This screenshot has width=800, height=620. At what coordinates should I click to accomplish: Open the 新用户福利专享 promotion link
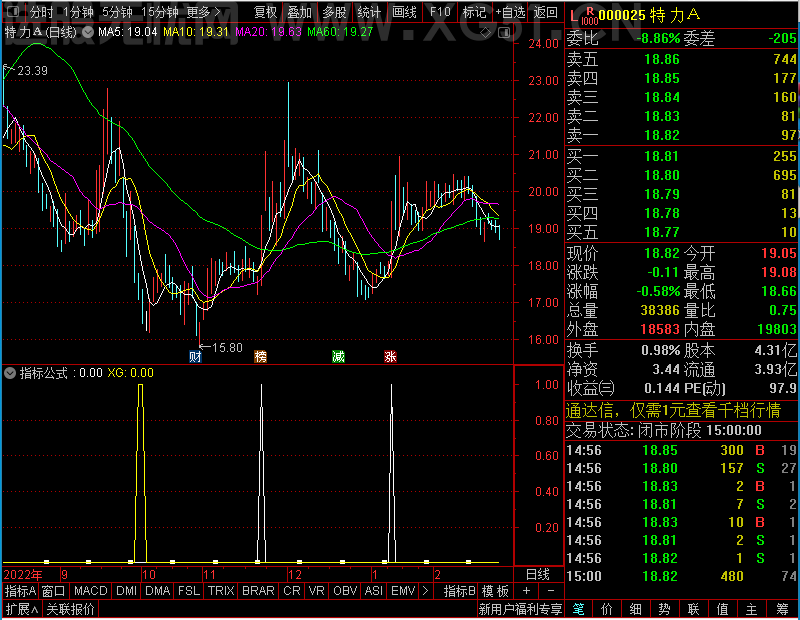tap(520, 609)
